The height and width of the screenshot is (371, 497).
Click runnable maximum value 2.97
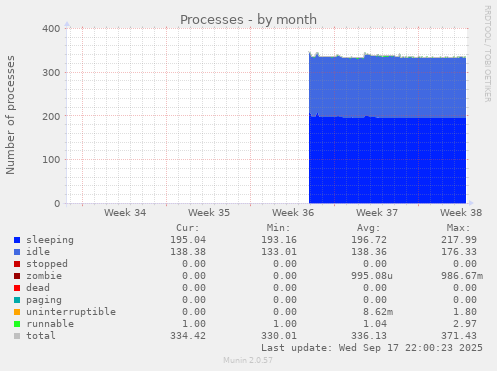click(465, 324)
